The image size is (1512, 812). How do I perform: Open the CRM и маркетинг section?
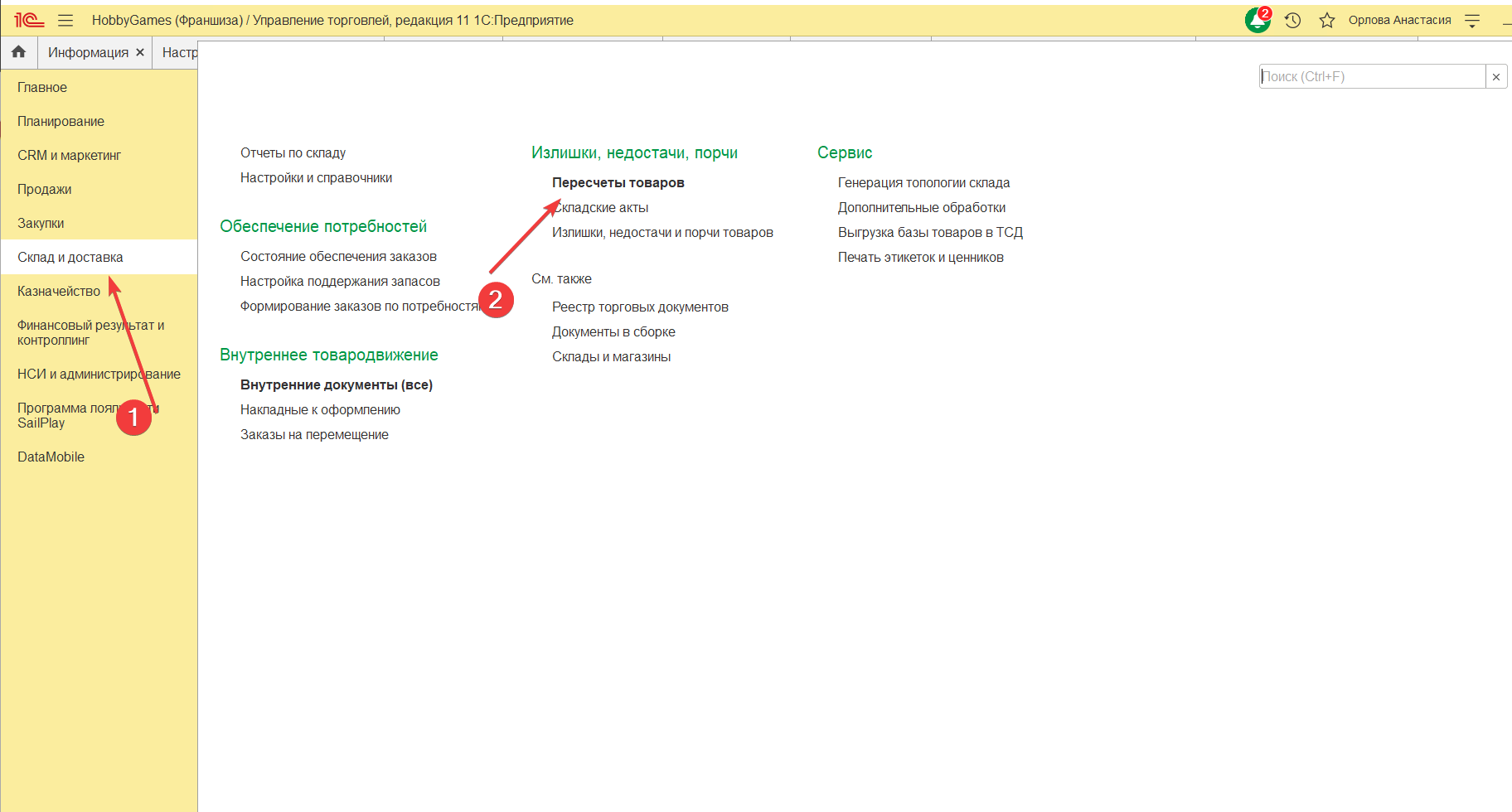click(69, 155)
